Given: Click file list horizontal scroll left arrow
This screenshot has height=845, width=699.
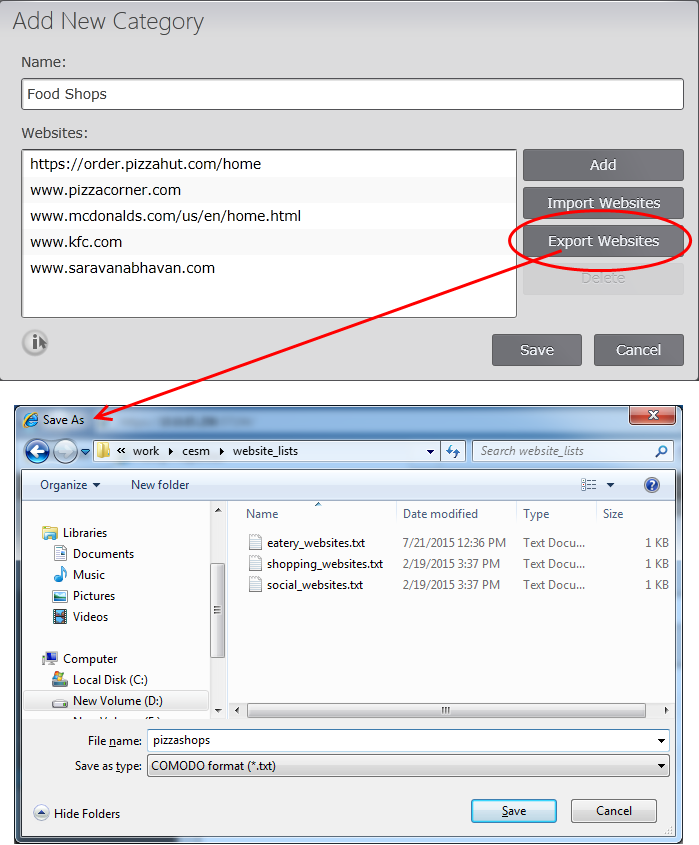Looking at the screenshot, I should point(237,710).
